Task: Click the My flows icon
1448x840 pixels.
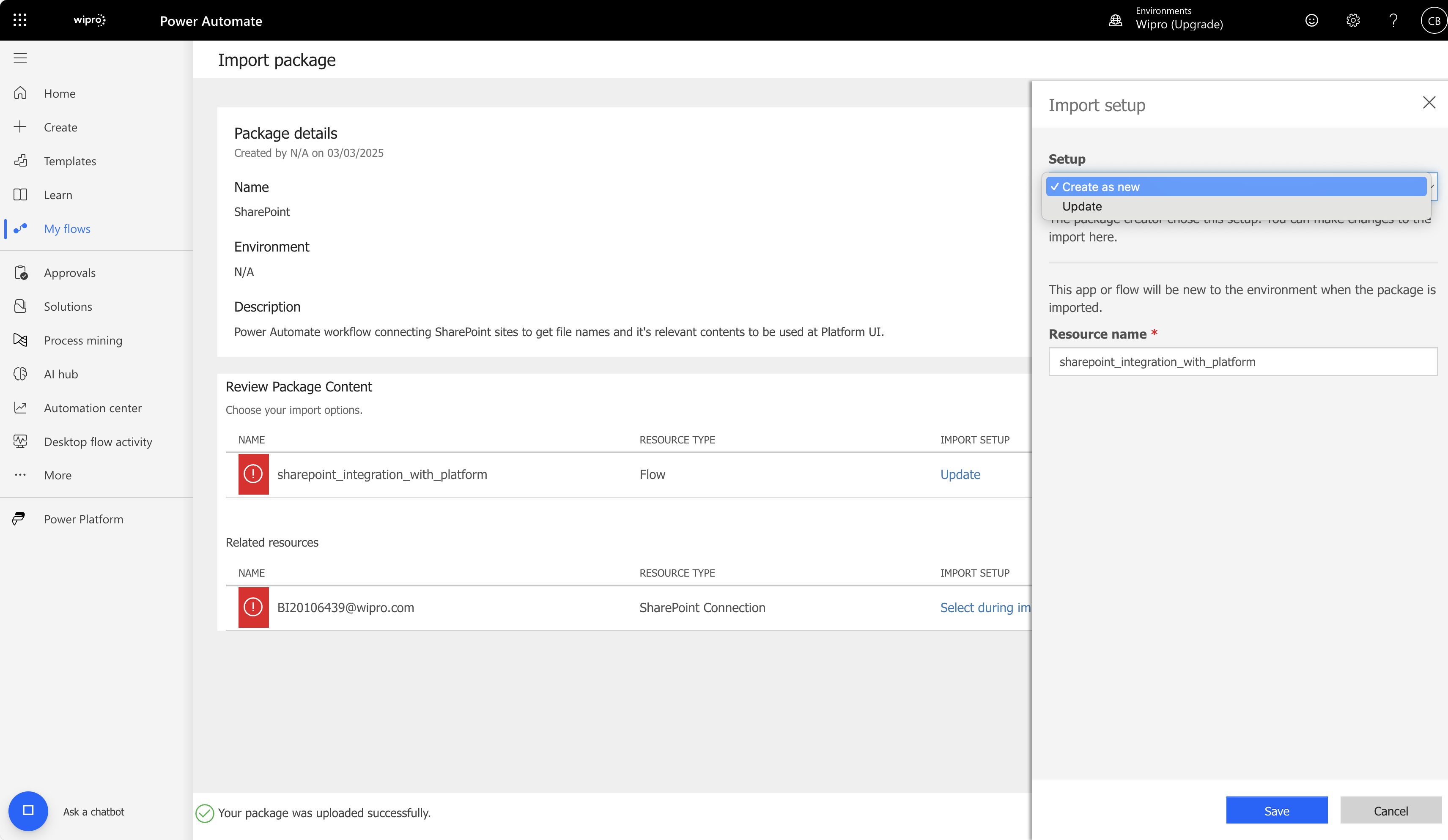Action: (20, 229)
